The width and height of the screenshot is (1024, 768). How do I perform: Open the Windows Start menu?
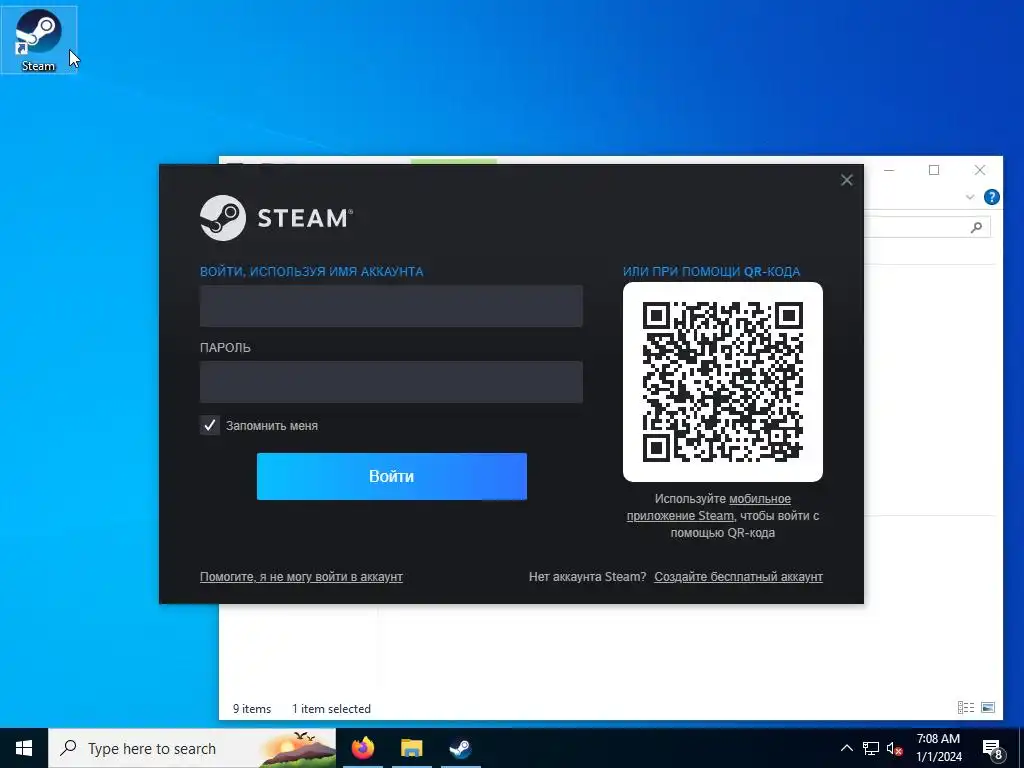(24, 748)
